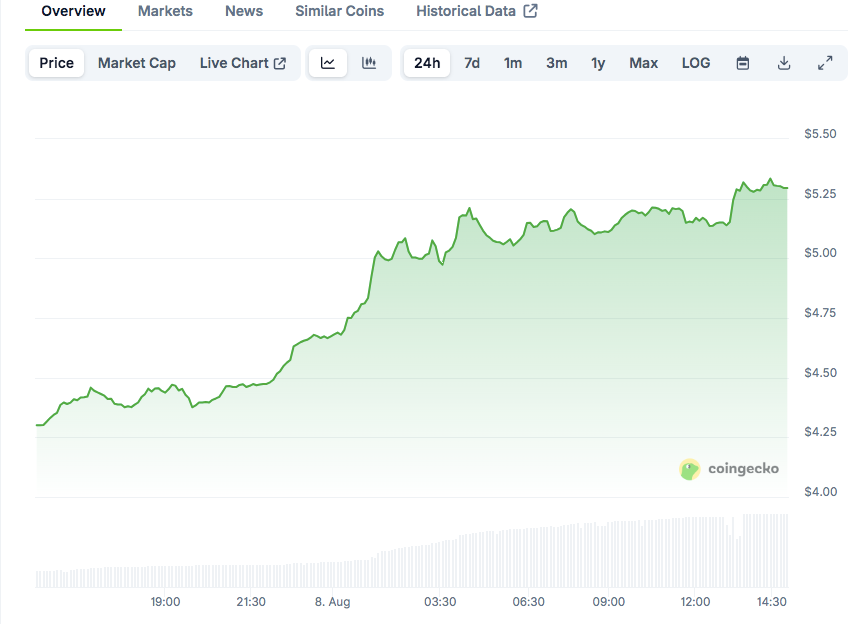Switch to candlestick chart view
This screenshot has height=624, width=850.
click(x=369, y=63)
